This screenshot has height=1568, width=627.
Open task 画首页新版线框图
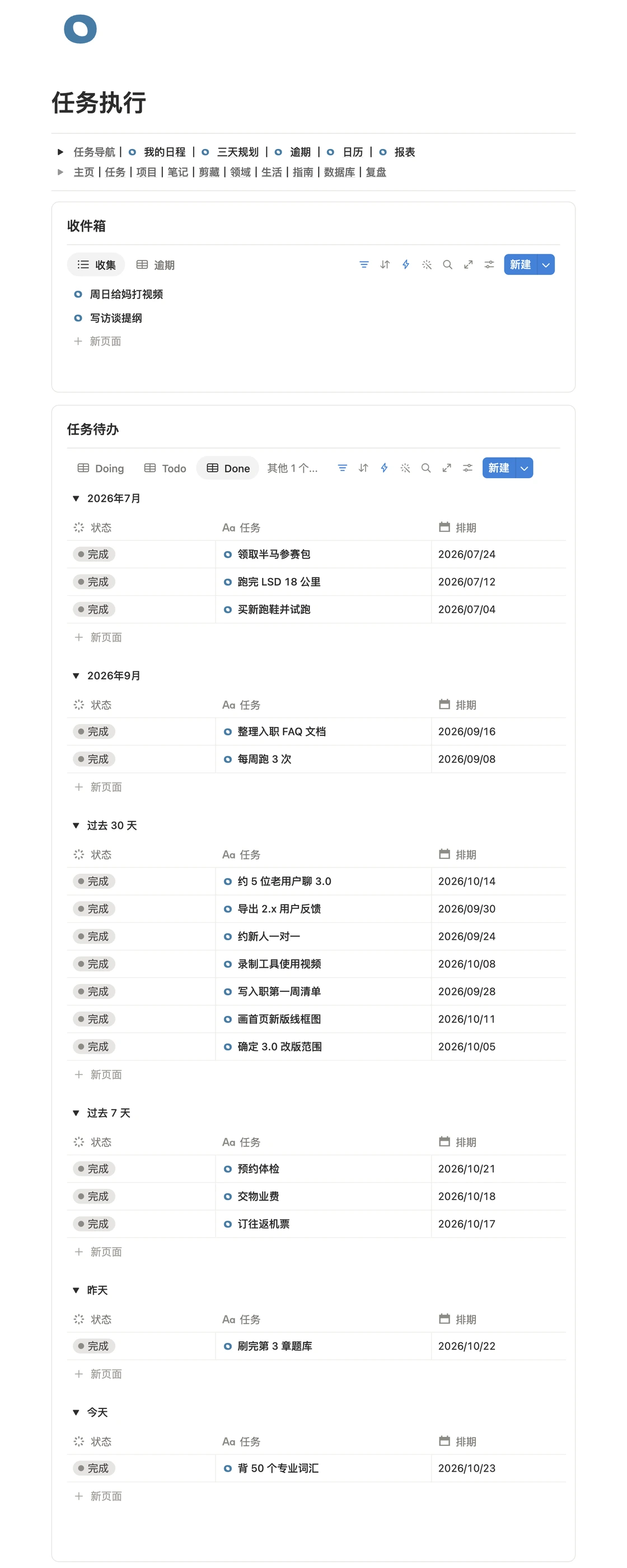pyautogui.click(x=279, y=1018)
